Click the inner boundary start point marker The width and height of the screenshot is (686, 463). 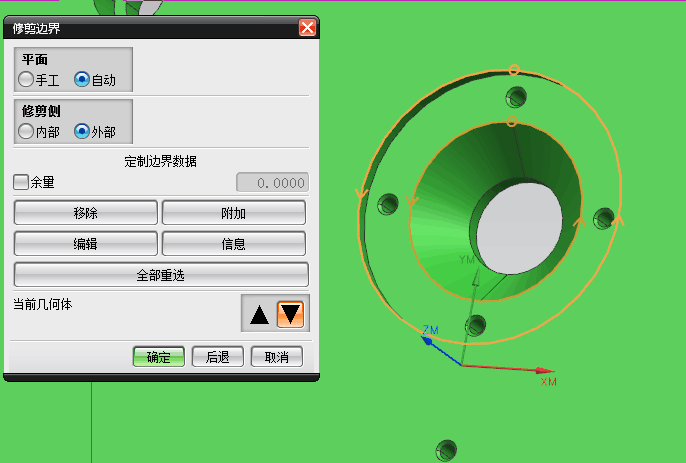[512, 121]
